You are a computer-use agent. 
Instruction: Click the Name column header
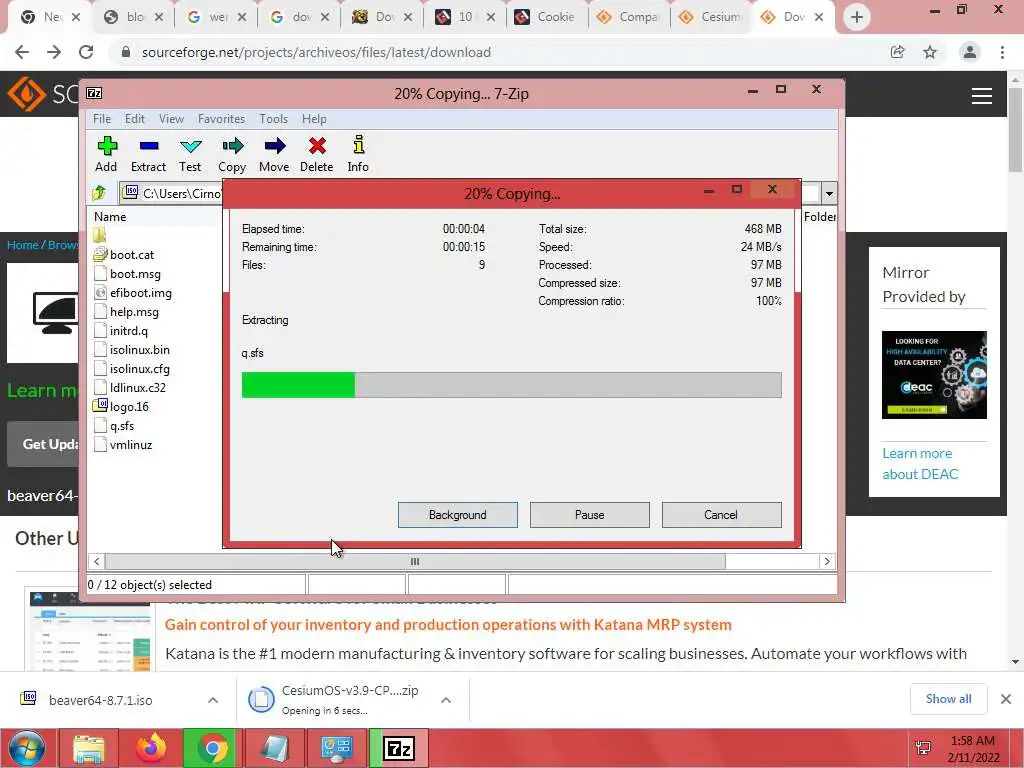pos(110,217)
